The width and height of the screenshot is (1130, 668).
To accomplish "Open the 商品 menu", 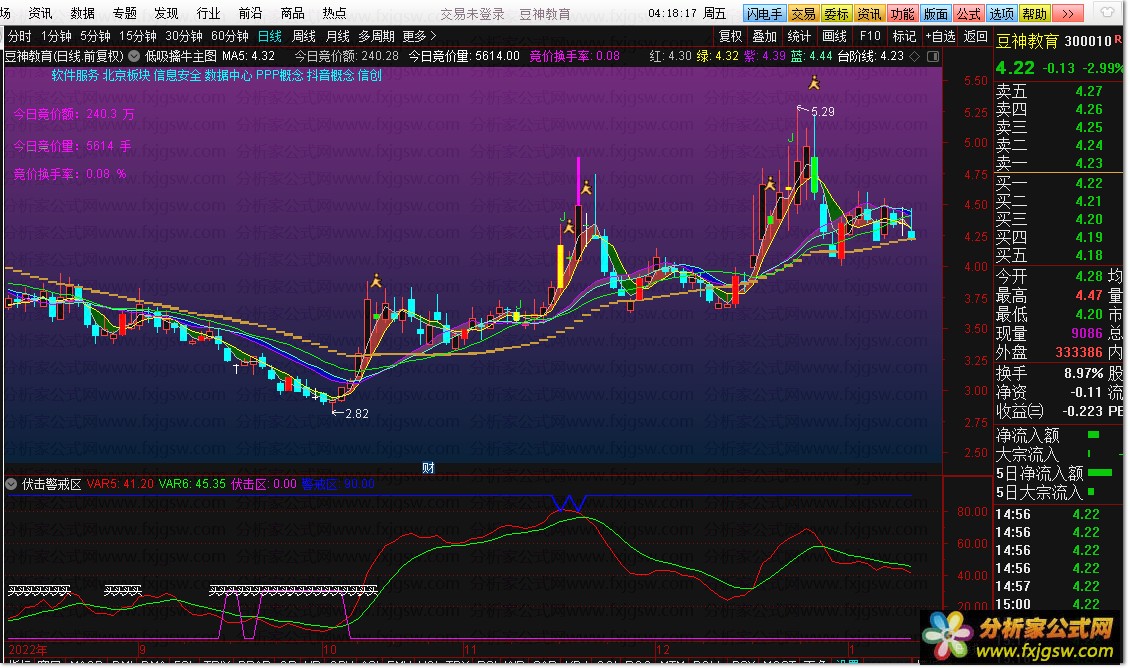I will click(292, 13).
